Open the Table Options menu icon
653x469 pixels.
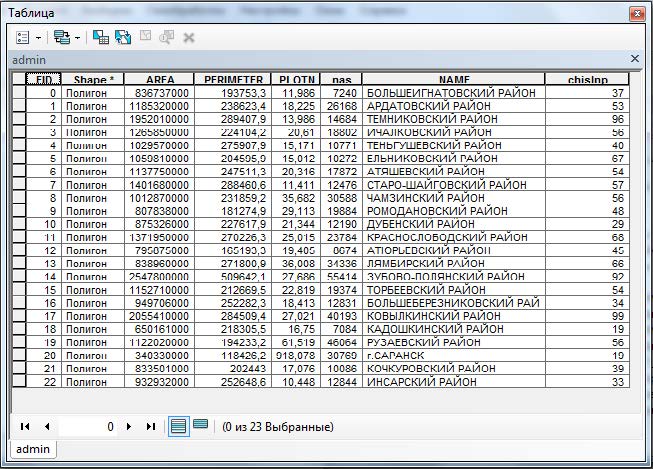point(24,37)
